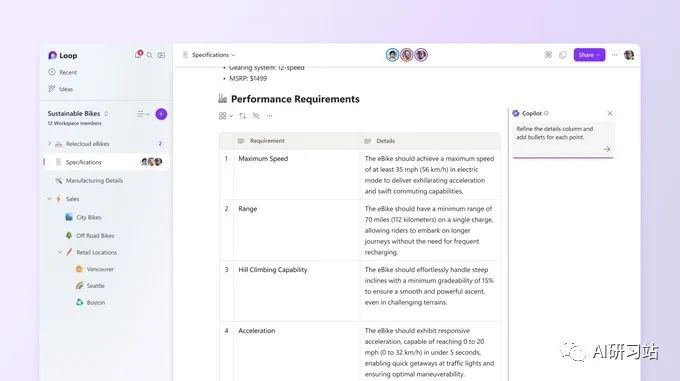The height and width of the screenshot is (381, 680).
Task: Submit Copilot prompt with the arrow icon
Action: [x=607, y=149]
